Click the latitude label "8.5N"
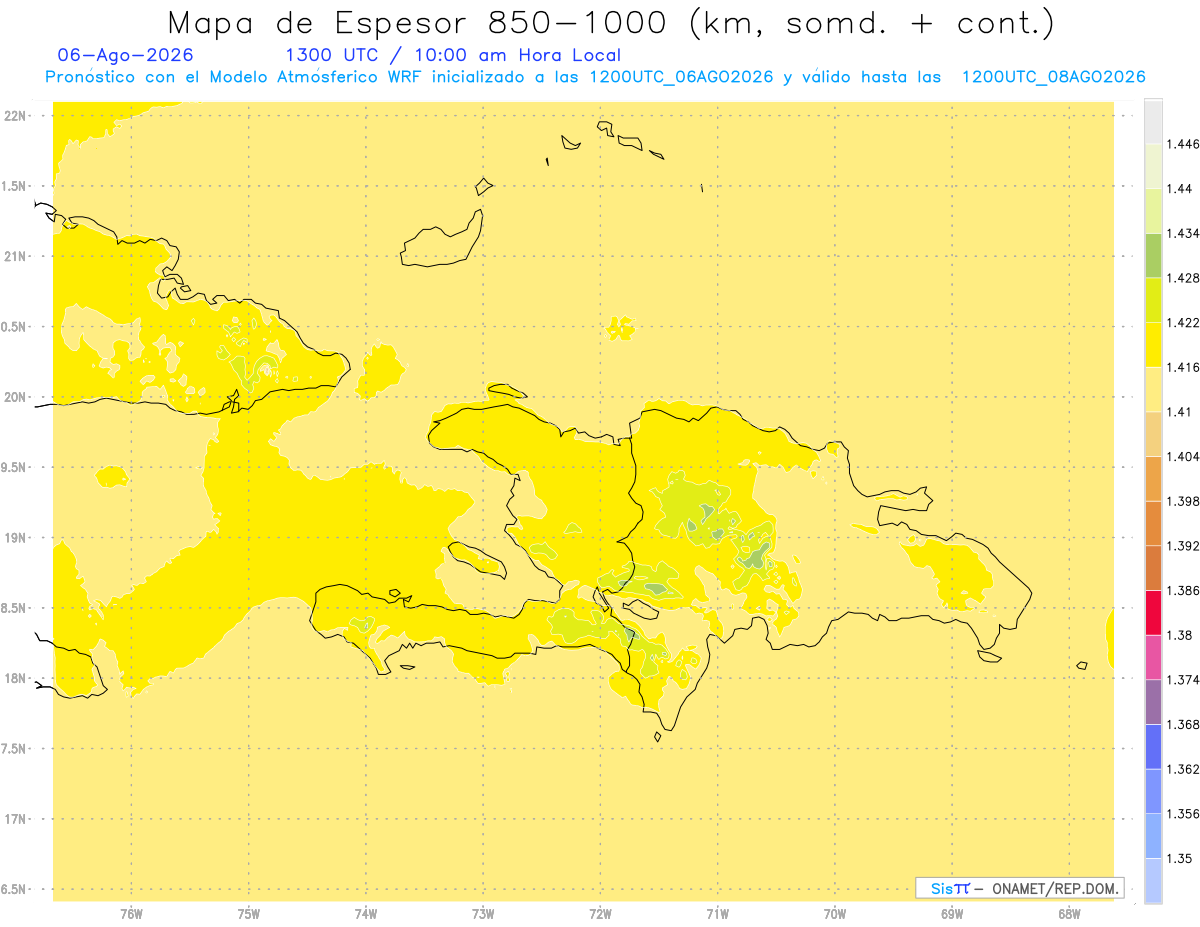 click(15, 608)
